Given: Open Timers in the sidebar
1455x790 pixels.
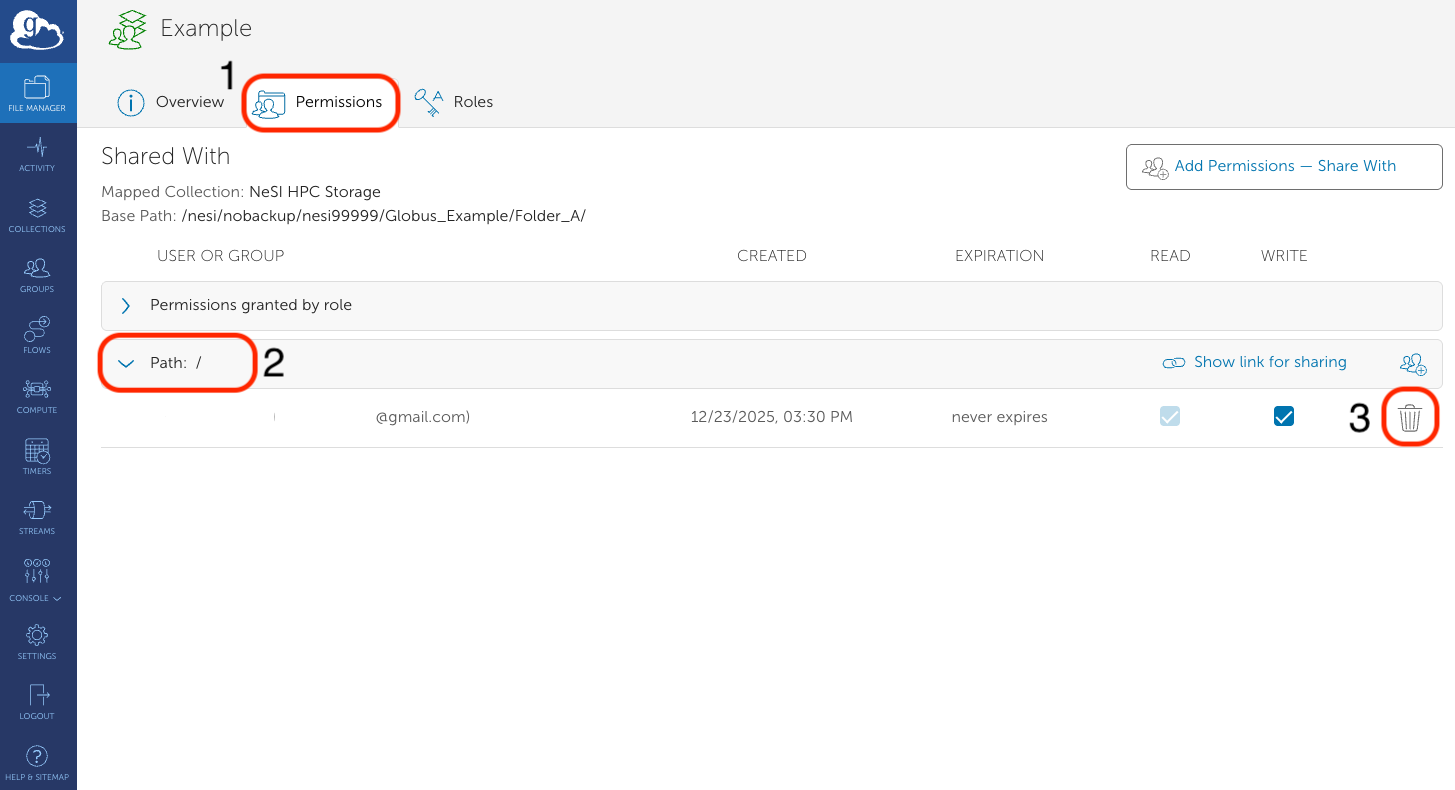Looking at the screenshot, I should point(37,456).
